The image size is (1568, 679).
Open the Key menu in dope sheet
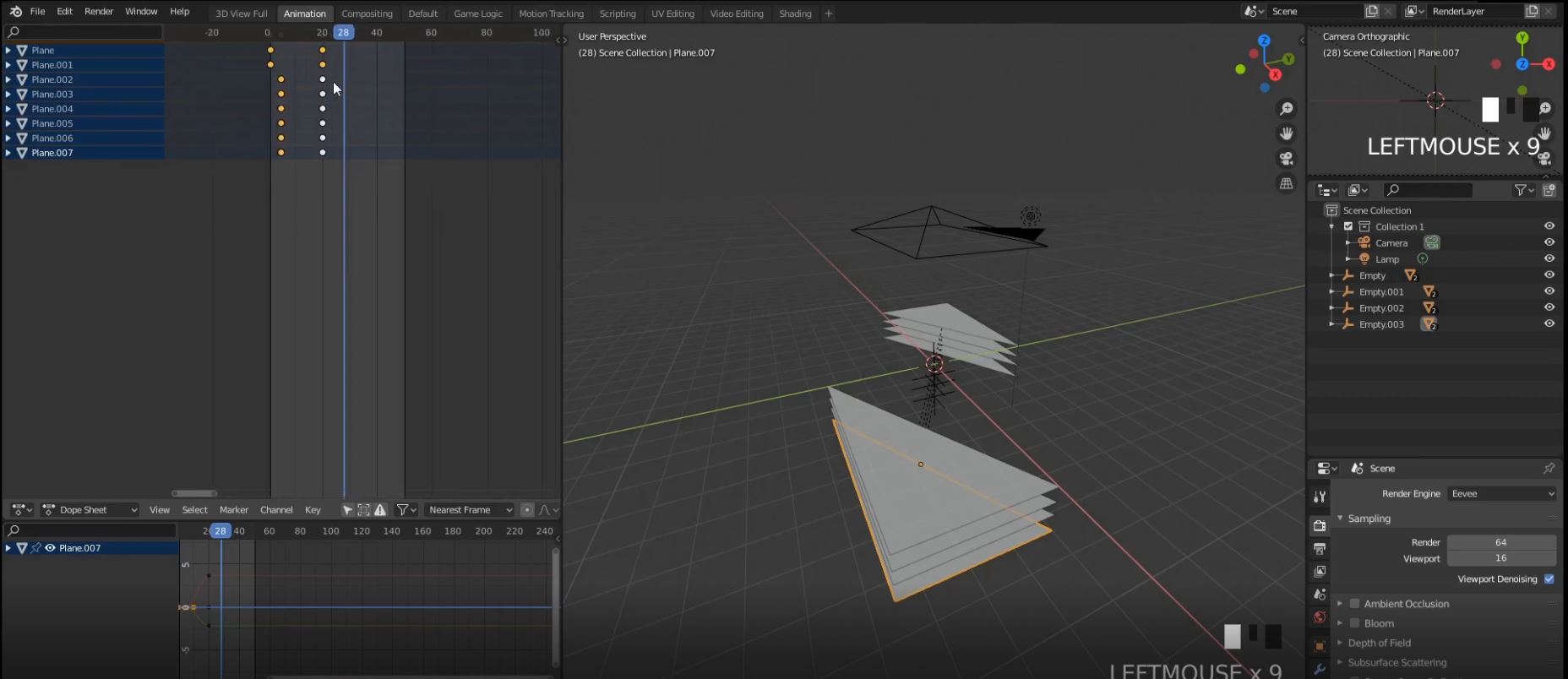313,510
